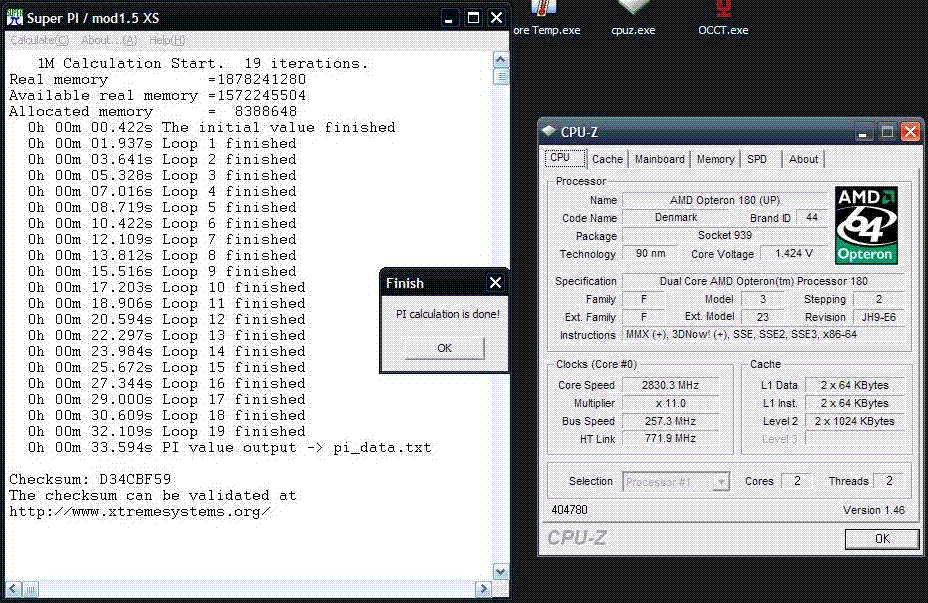Click the Cores count field

tap(797, 481)
